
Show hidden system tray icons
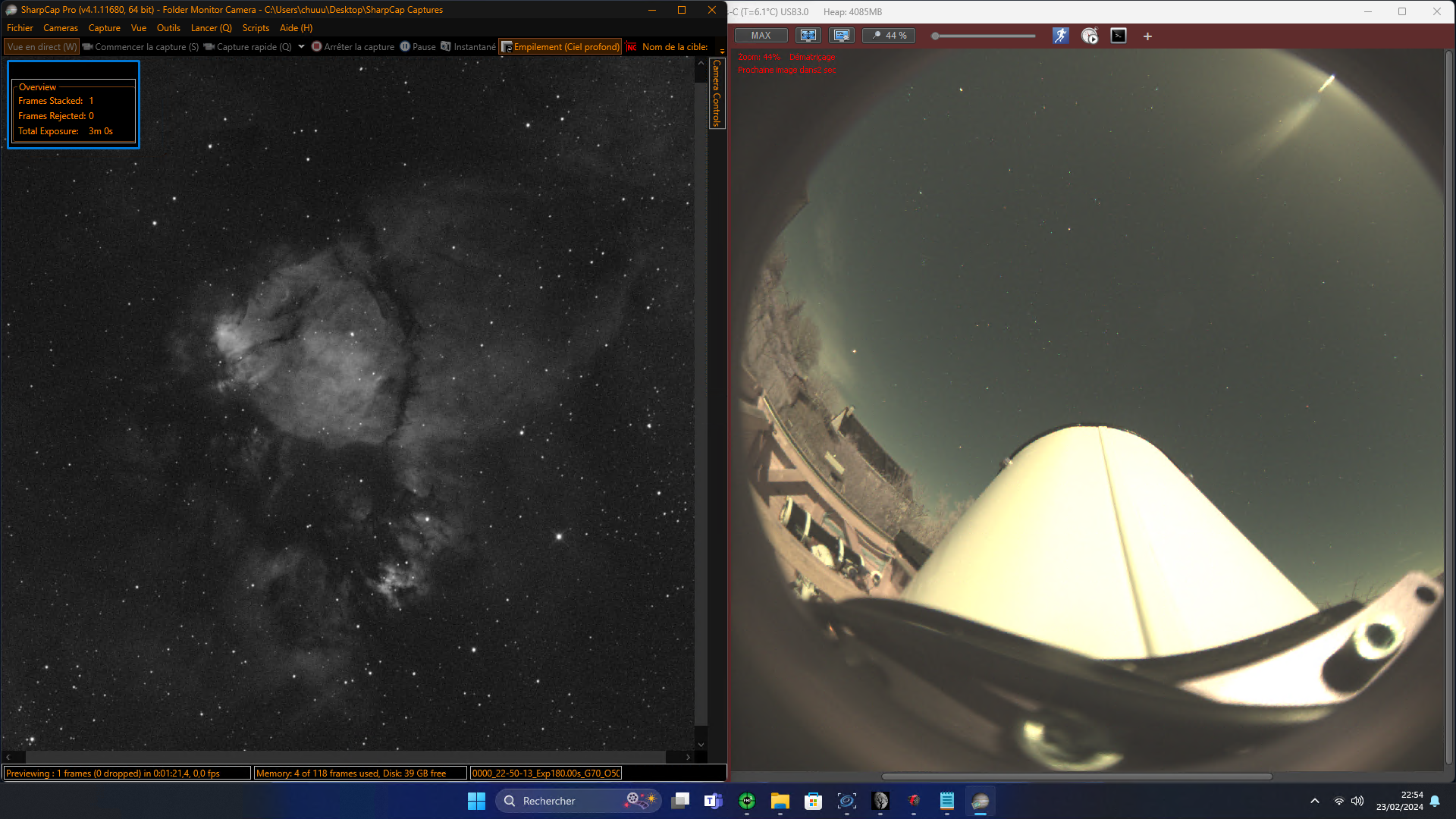1315,801
